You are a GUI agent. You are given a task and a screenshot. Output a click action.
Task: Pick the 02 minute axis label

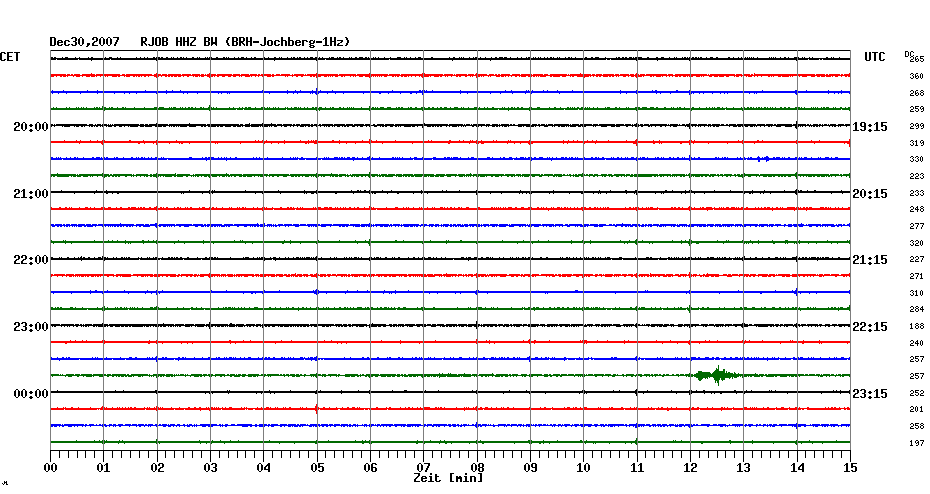(x=157, y=468)
